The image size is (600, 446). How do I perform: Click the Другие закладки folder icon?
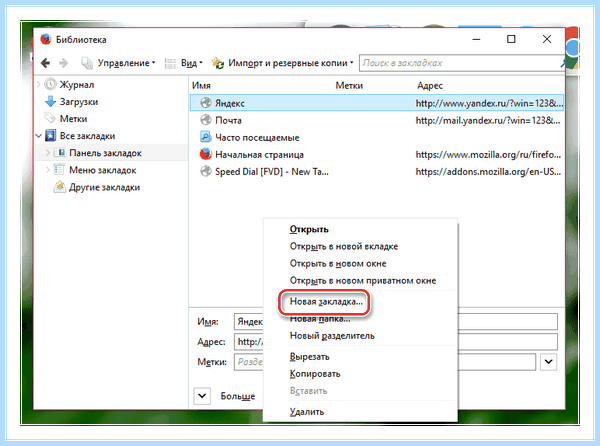59,187
